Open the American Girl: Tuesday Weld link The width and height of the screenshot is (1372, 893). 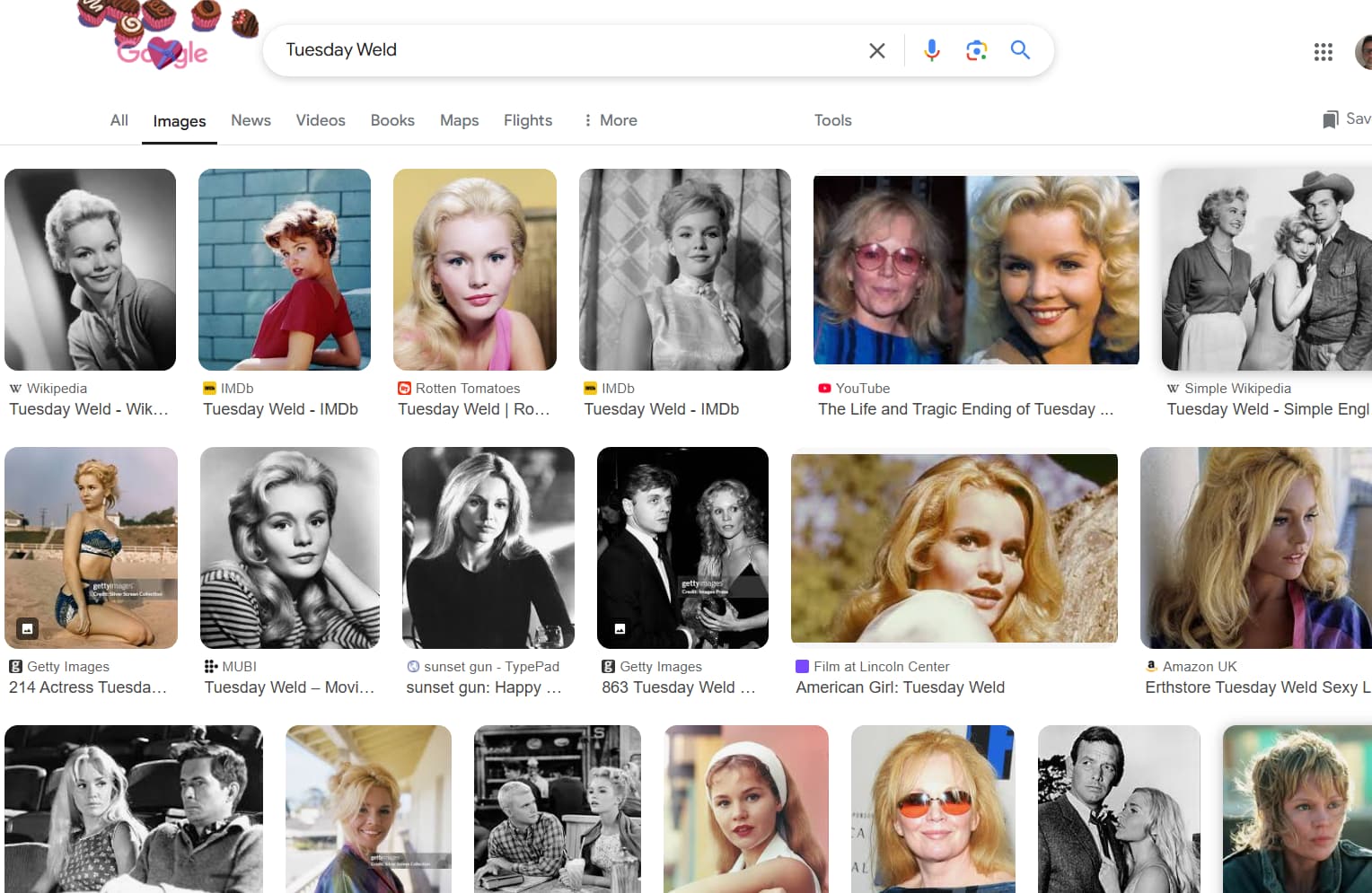click(x=900, y=687)
